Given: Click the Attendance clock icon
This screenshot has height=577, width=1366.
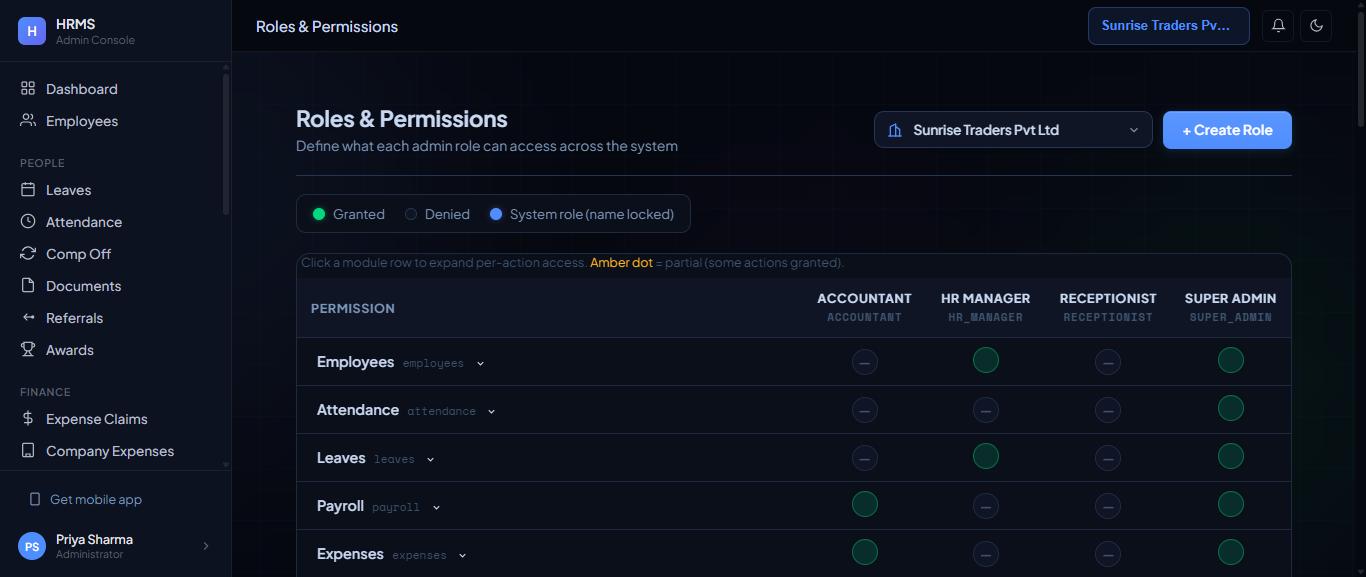Looking at the screenshot, I should tap(28, 222).
